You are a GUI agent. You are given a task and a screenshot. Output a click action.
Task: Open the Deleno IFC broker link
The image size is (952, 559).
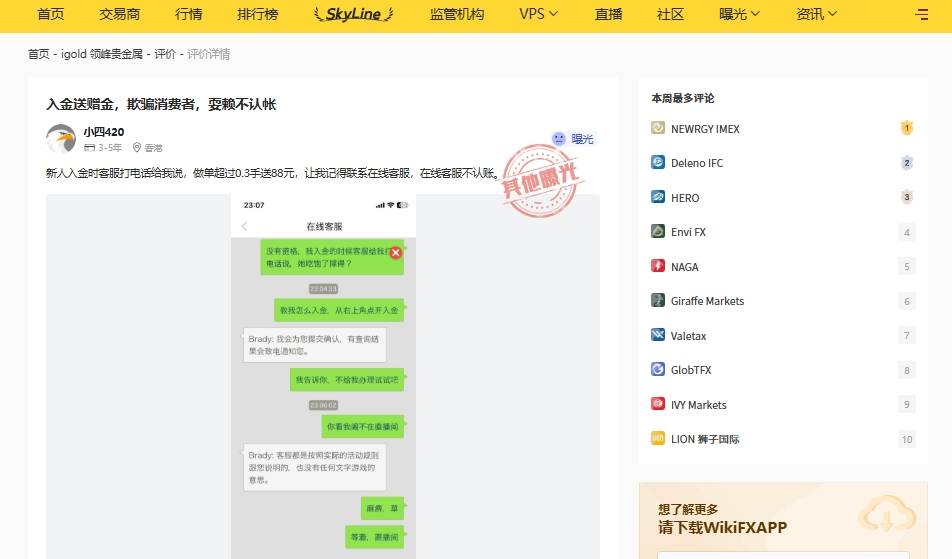coord(697,163)
